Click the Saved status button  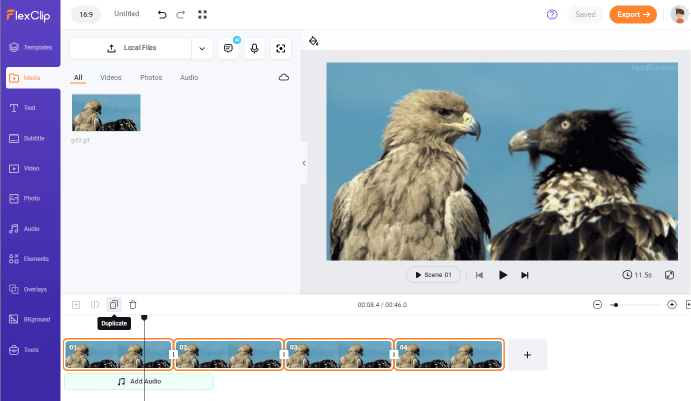tap(585, 15)
